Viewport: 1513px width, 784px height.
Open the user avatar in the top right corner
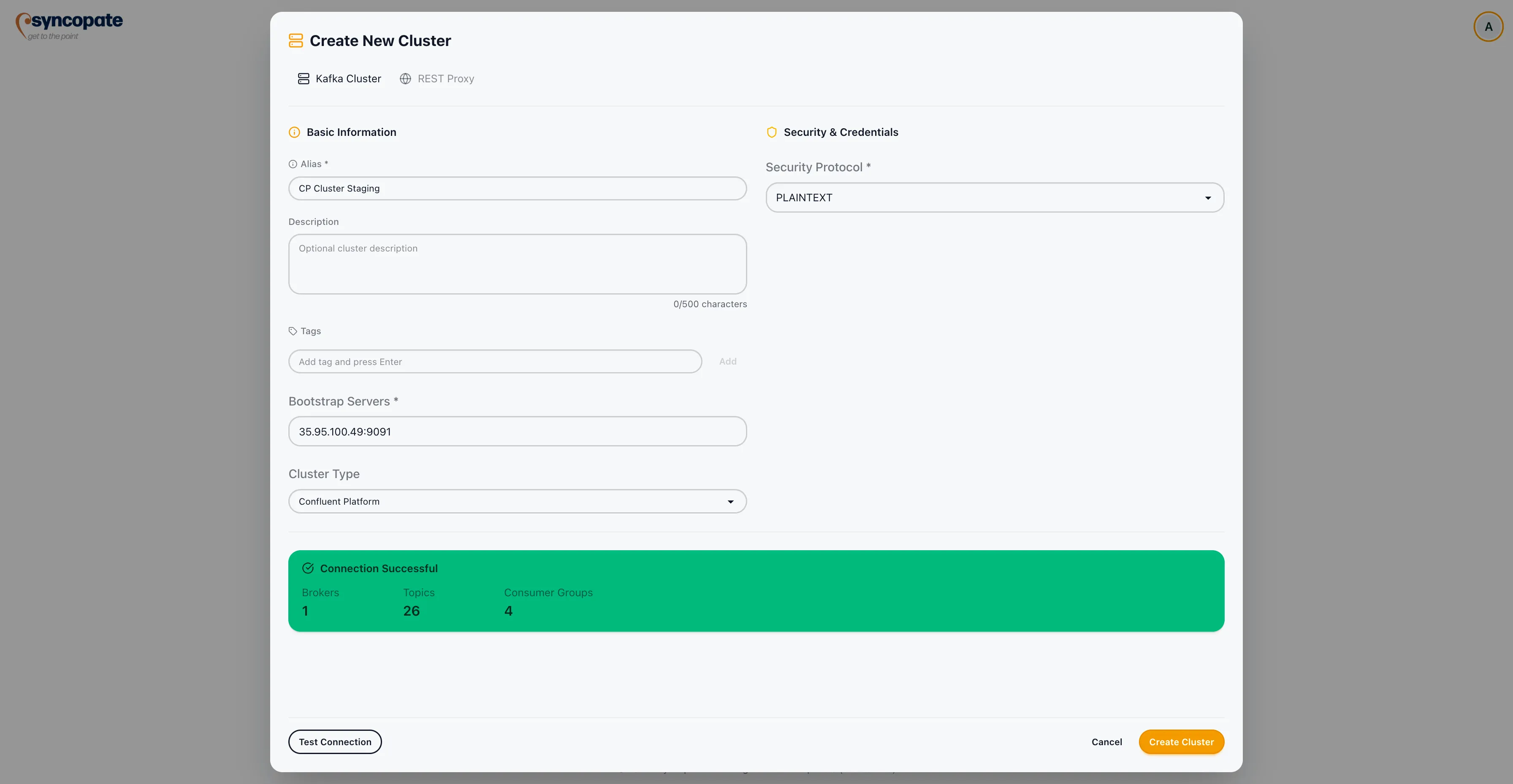[x=1489, y=26]
